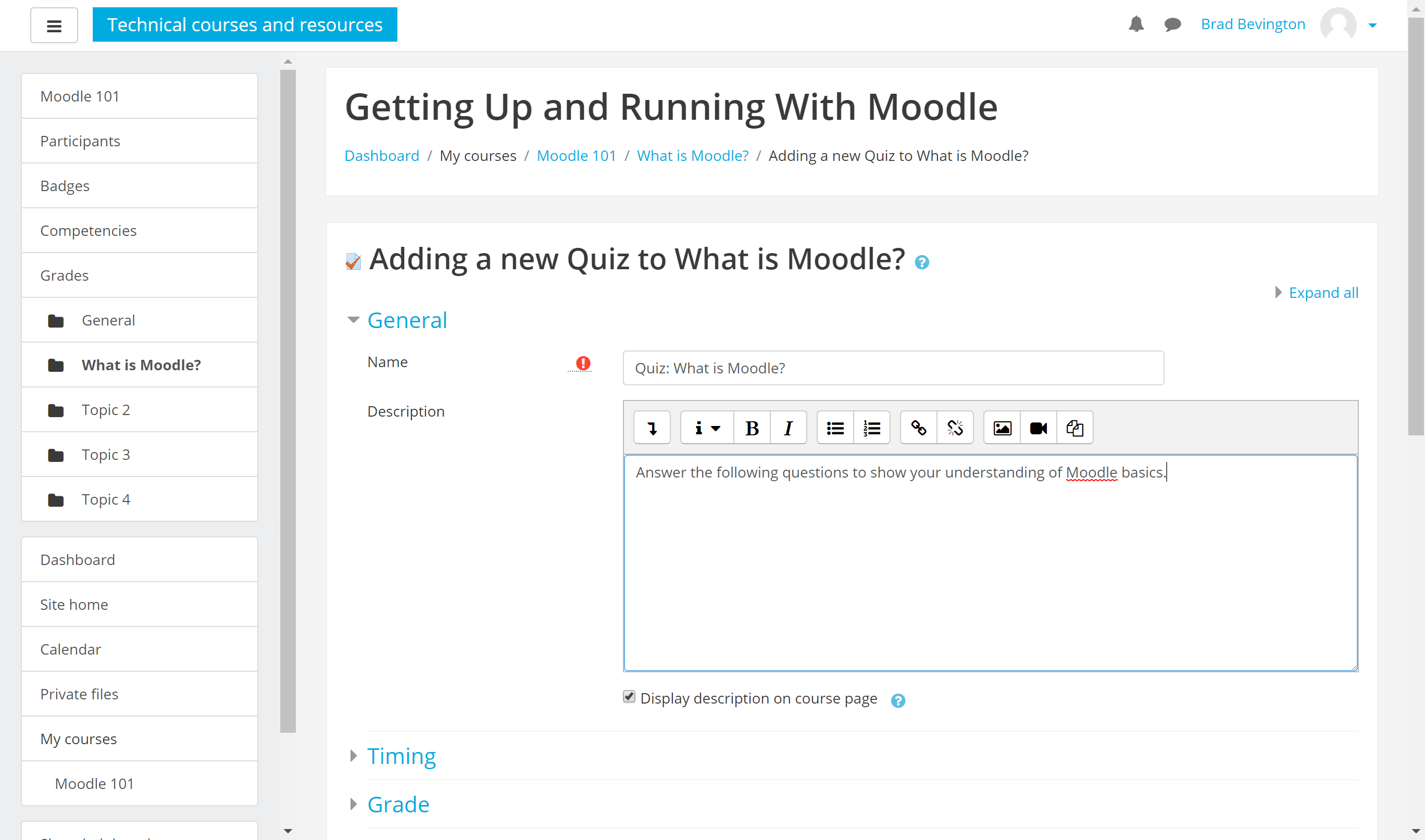Click the Italic formatting button

coord(788,428)
